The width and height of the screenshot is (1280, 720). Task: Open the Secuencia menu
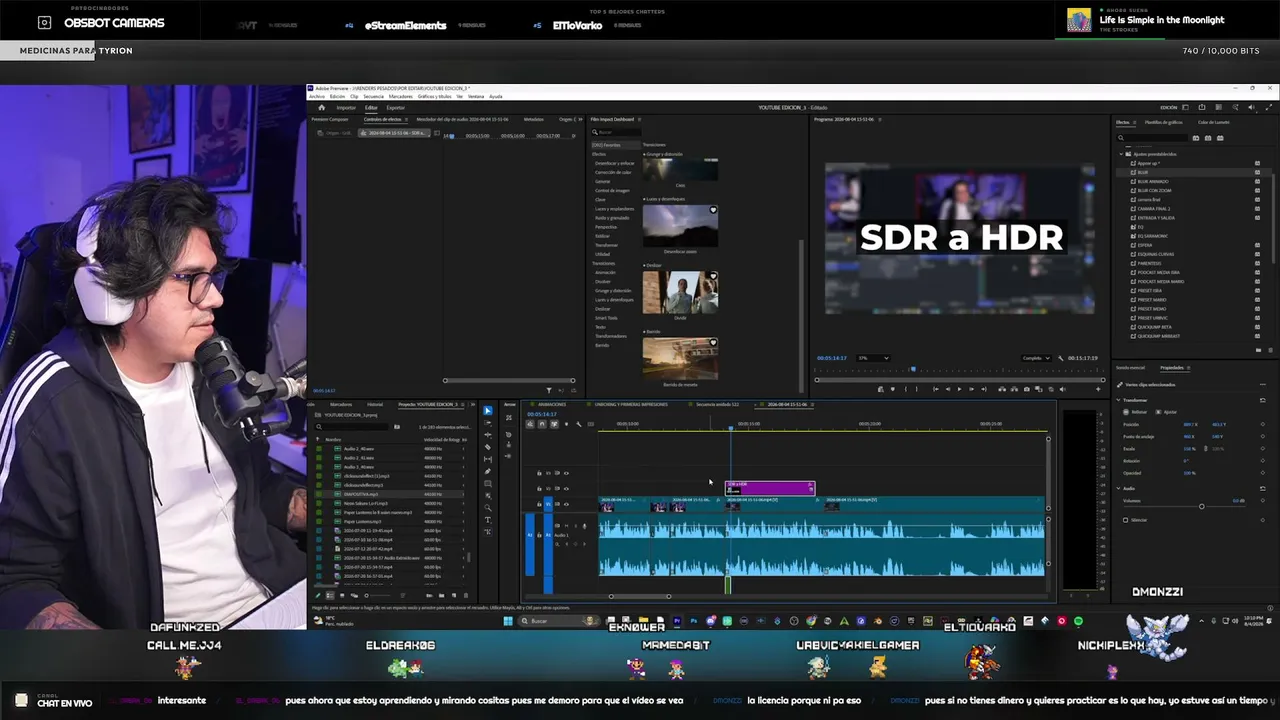pyautogui.click(x=373, y=97)
